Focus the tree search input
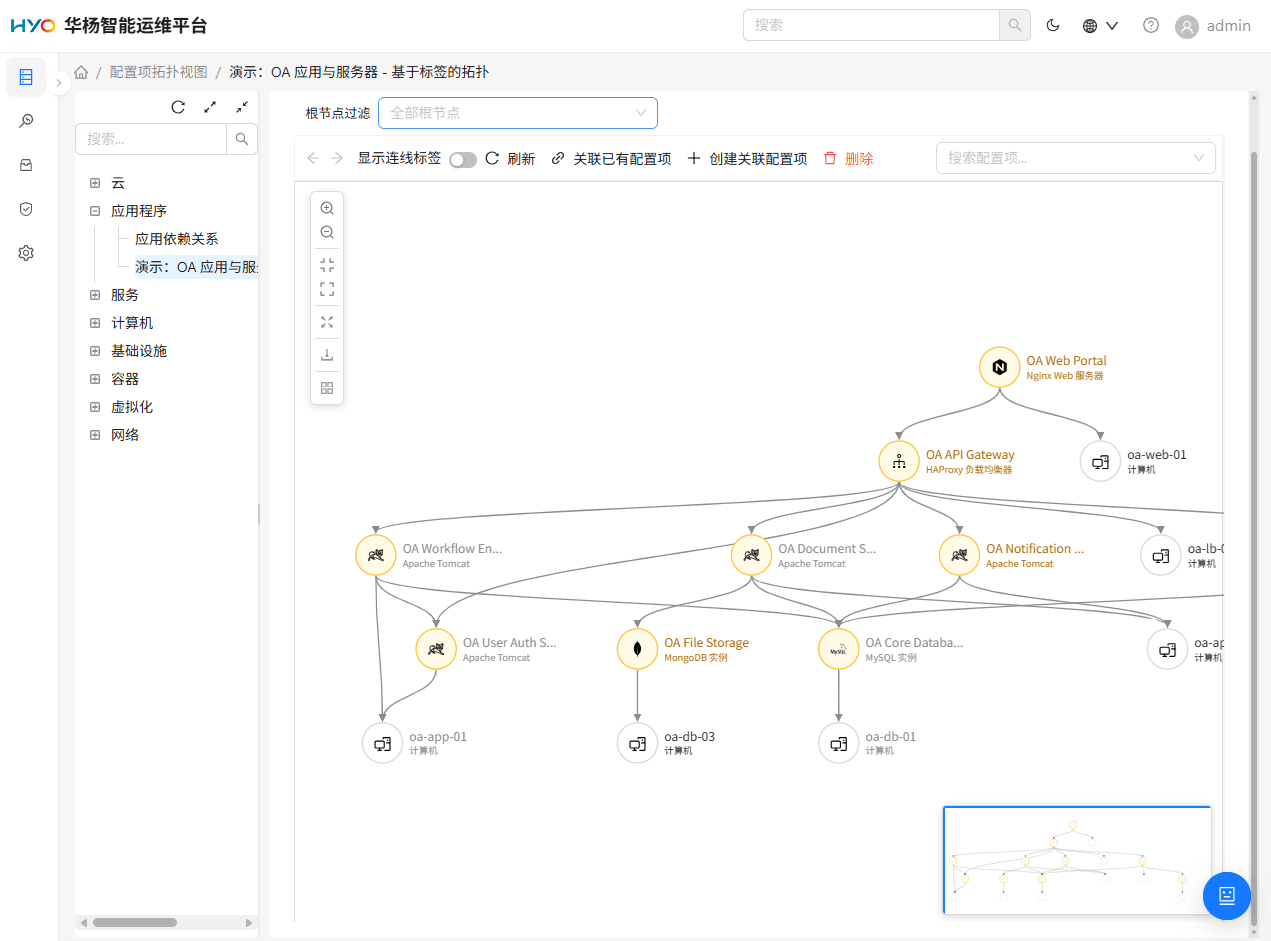 [151, 139]
